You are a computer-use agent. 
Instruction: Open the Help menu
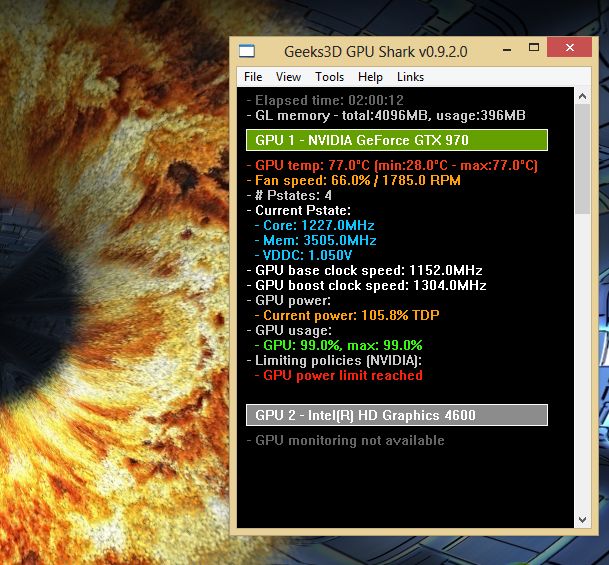pyautogui.click(x=370, y=77)
